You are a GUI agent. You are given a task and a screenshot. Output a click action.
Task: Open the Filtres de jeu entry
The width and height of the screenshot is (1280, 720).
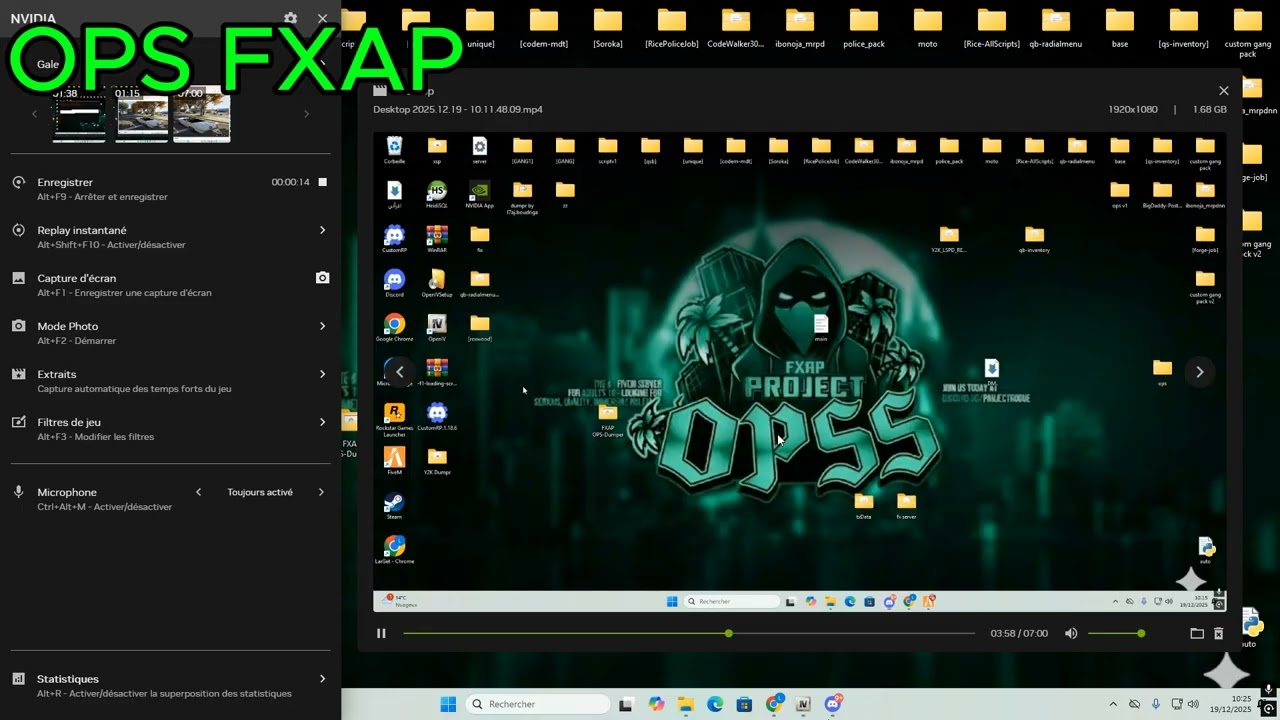[x=170, y=429]
